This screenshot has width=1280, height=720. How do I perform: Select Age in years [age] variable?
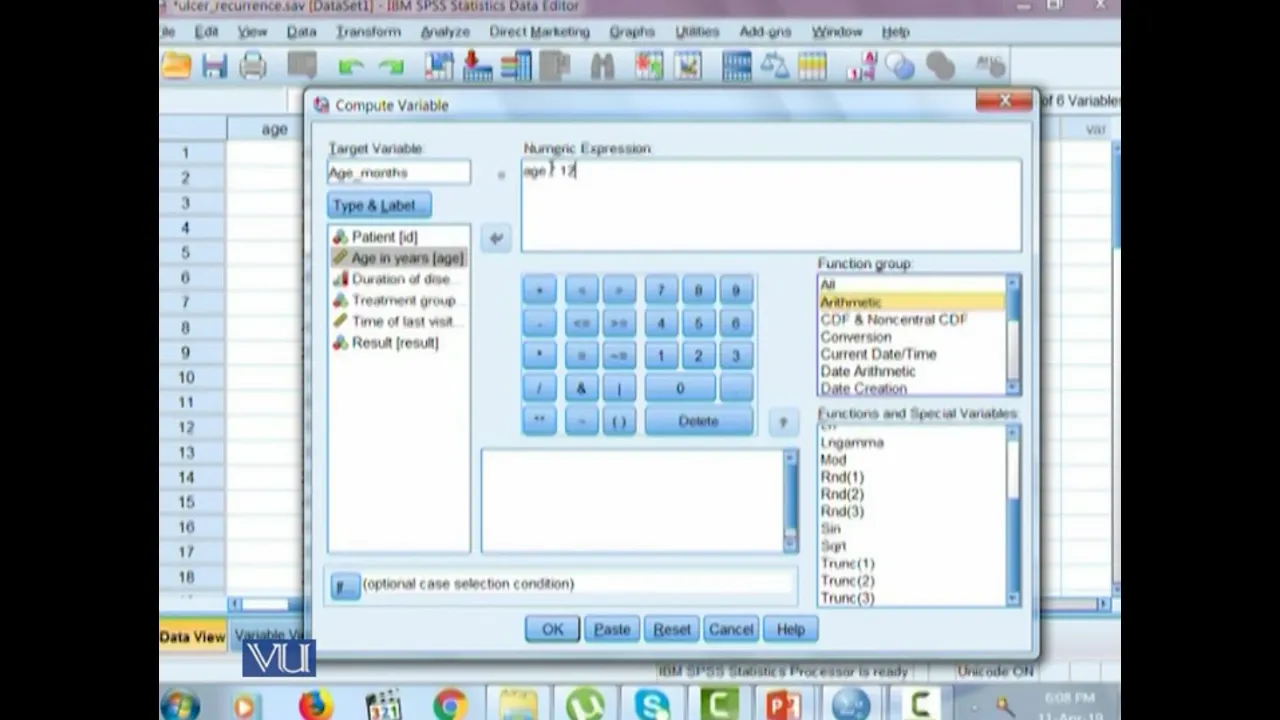click(398, 258)
